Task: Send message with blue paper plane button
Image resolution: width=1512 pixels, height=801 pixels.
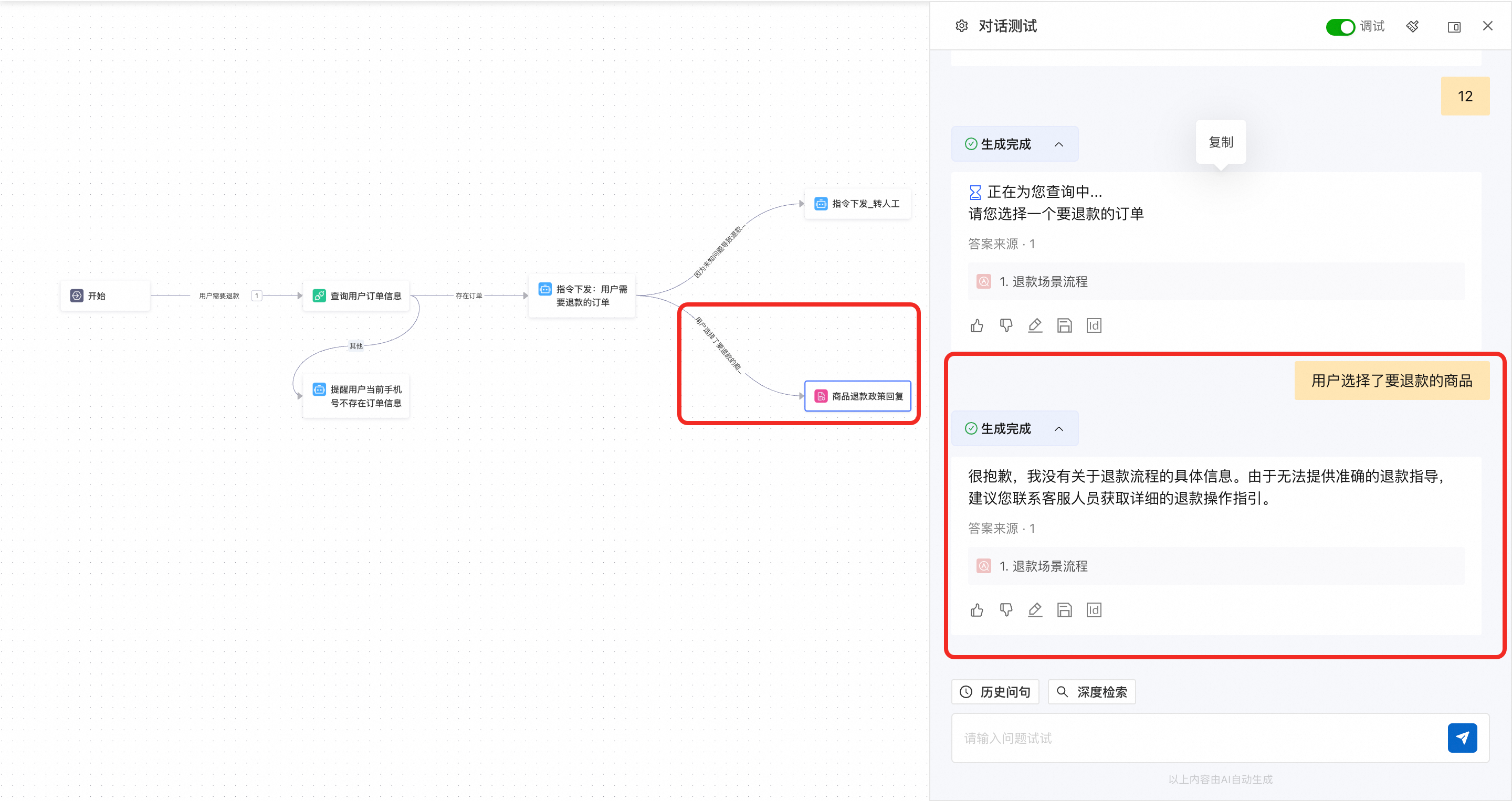Action: click(1462, 737)
